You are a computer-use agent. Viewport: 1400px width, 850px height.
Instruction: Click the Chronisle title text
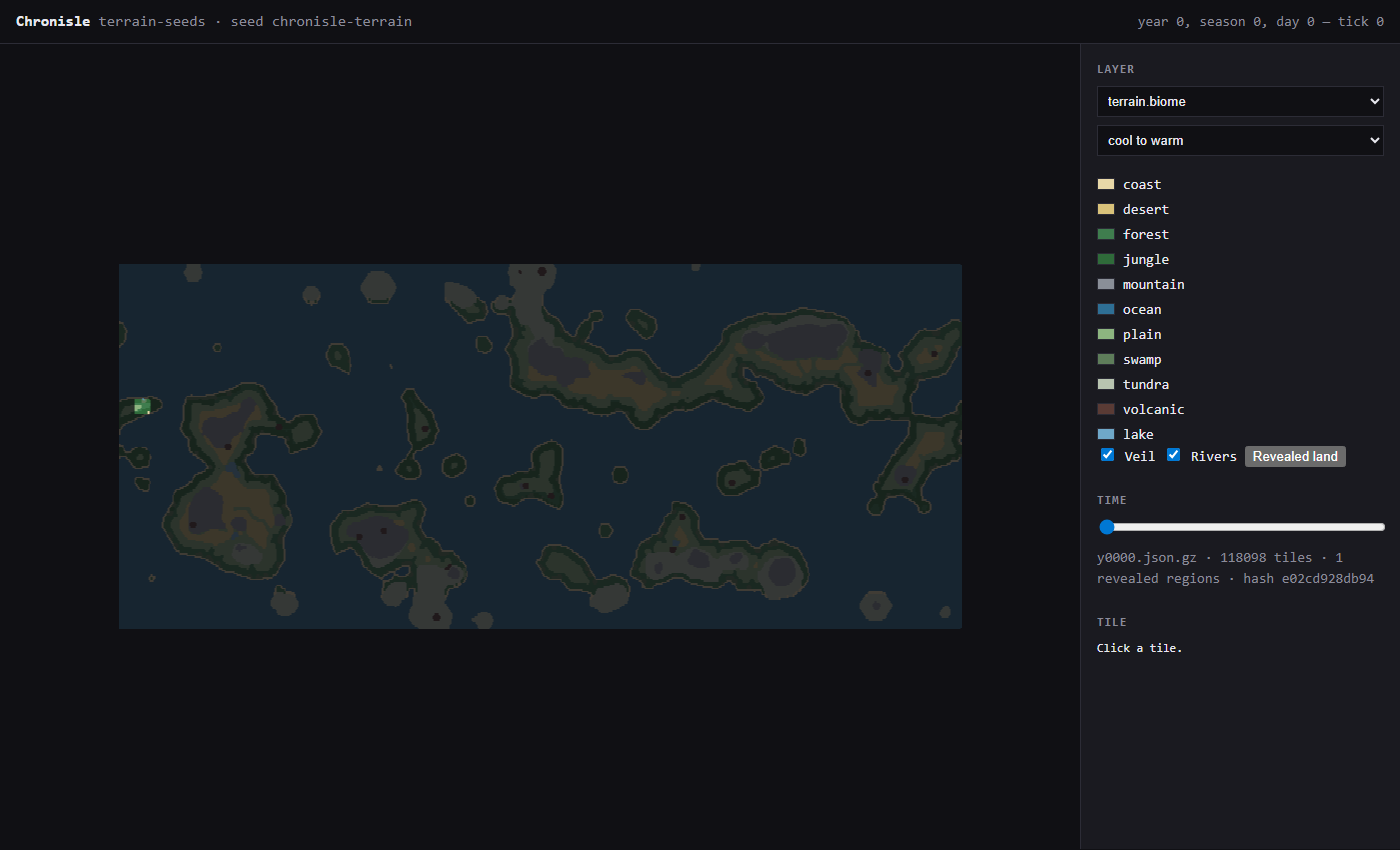(53, 21)
